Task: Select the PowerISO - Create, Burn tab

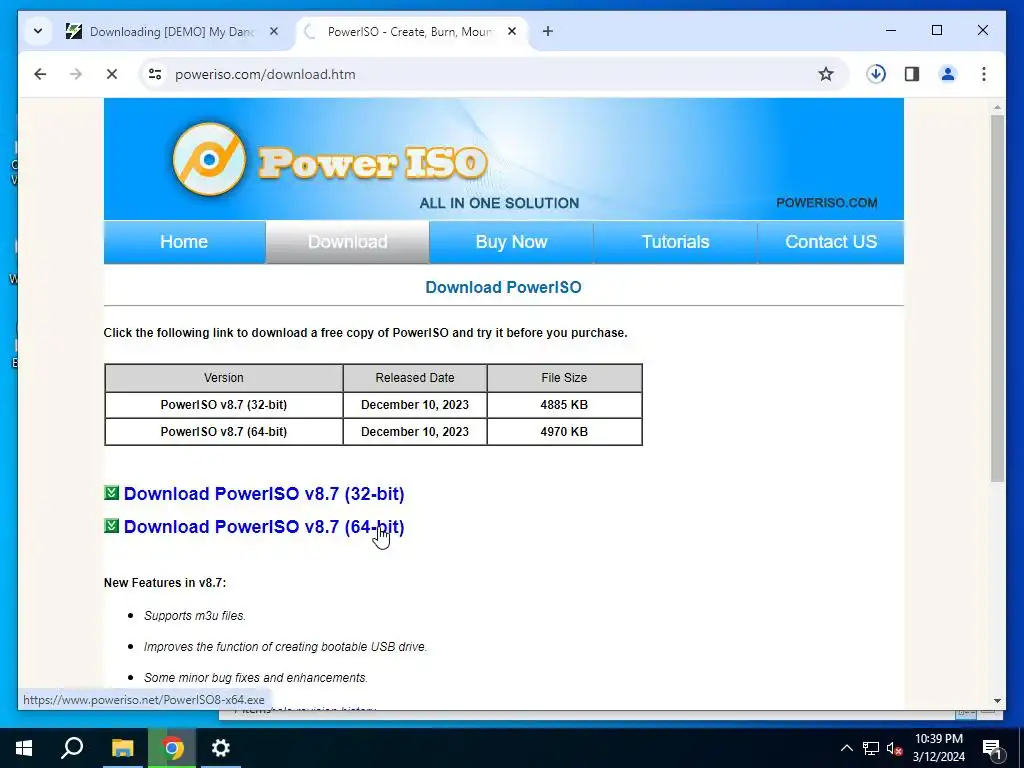Action: coord(410,31)
